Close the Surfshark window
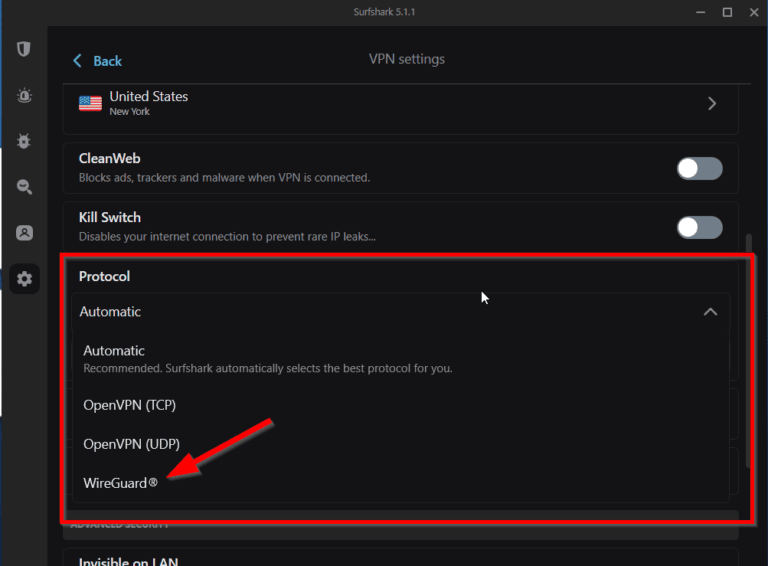 click(x=754, y=12)
